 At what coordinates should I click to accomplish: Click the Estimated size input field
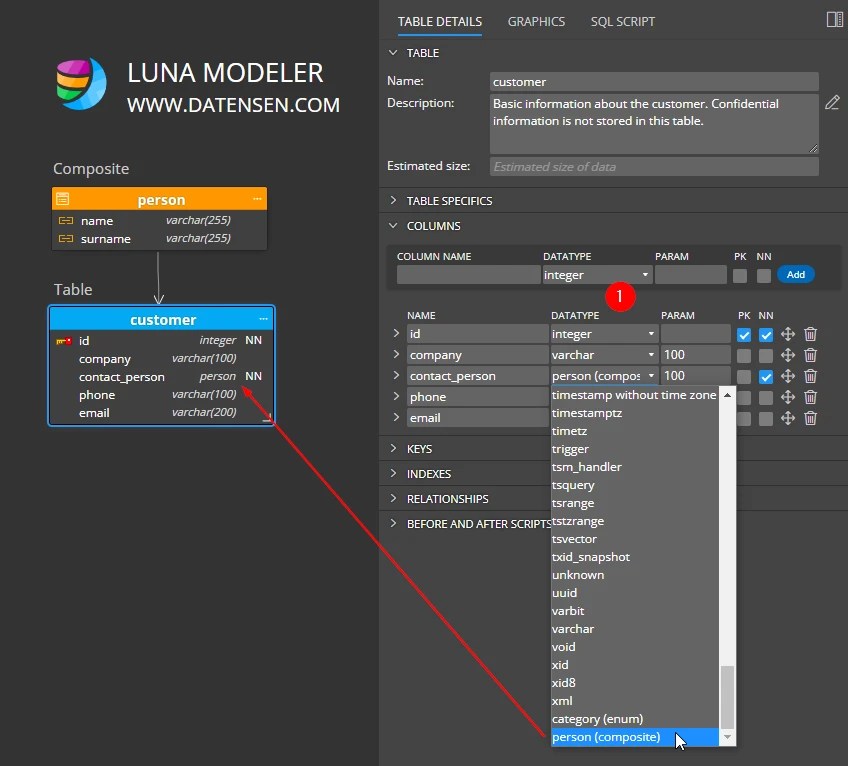coord(654,166)
